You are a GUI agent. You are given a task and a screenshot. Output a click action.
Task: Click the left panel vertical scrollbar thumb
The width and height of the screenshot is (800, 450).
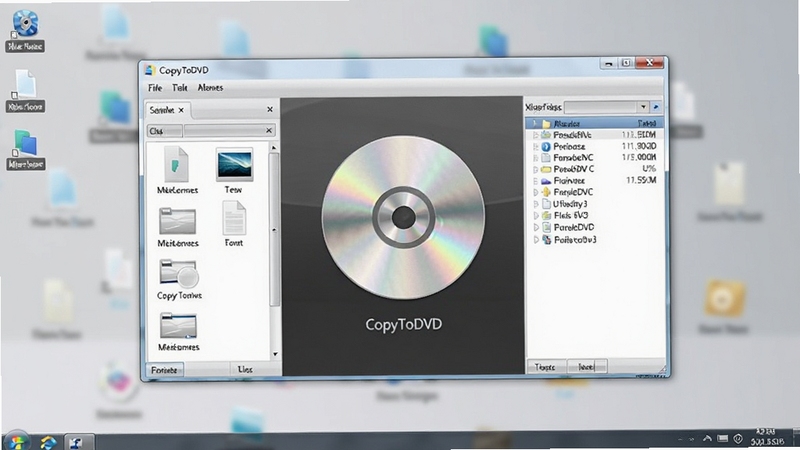tap(274, 230)
